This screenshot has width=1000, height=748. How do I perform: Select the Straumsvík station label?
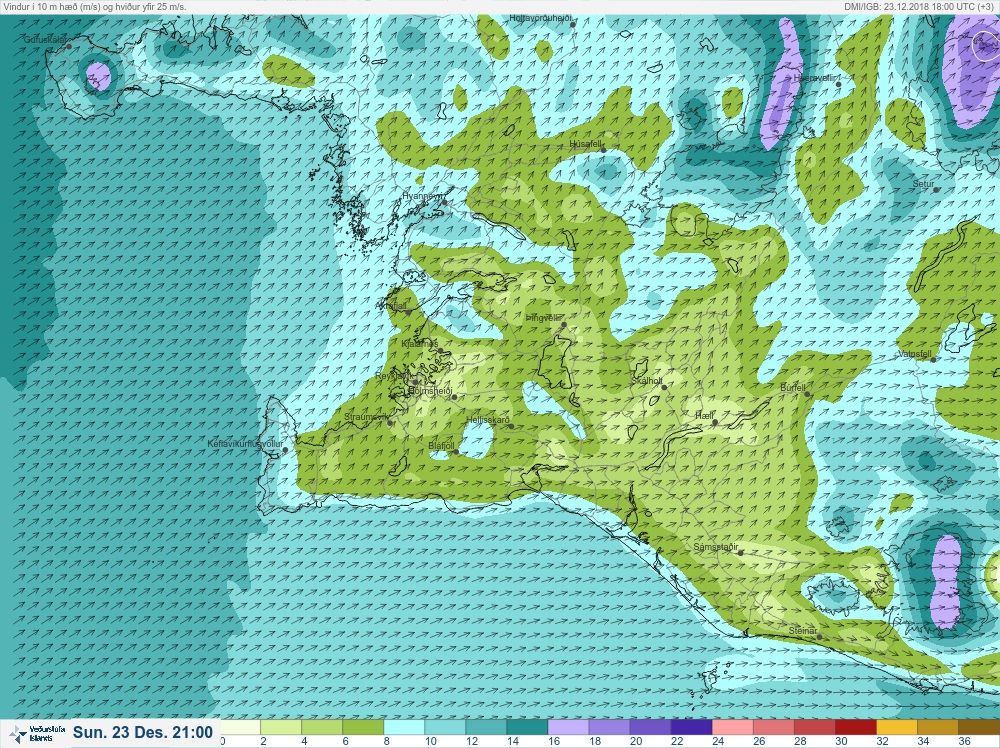(366, 418)
